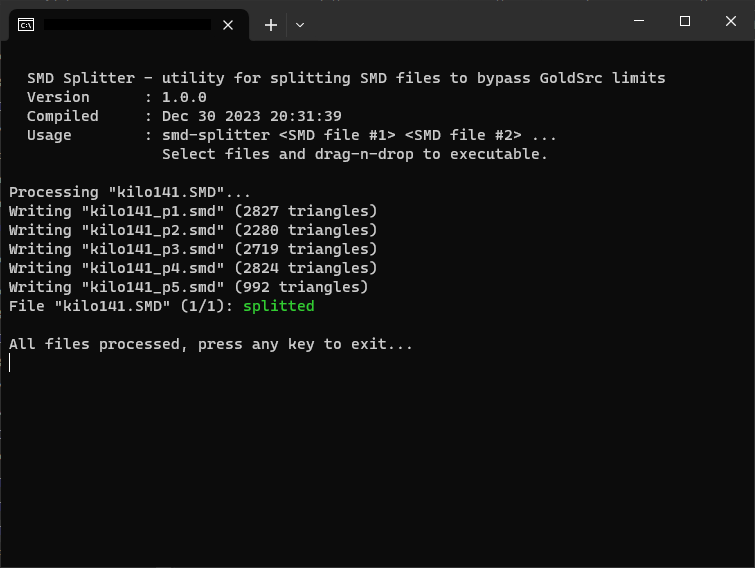Viewport: 755px width, 568px height.
Task: Minimize the terminal window
Action: pos(639,21)
